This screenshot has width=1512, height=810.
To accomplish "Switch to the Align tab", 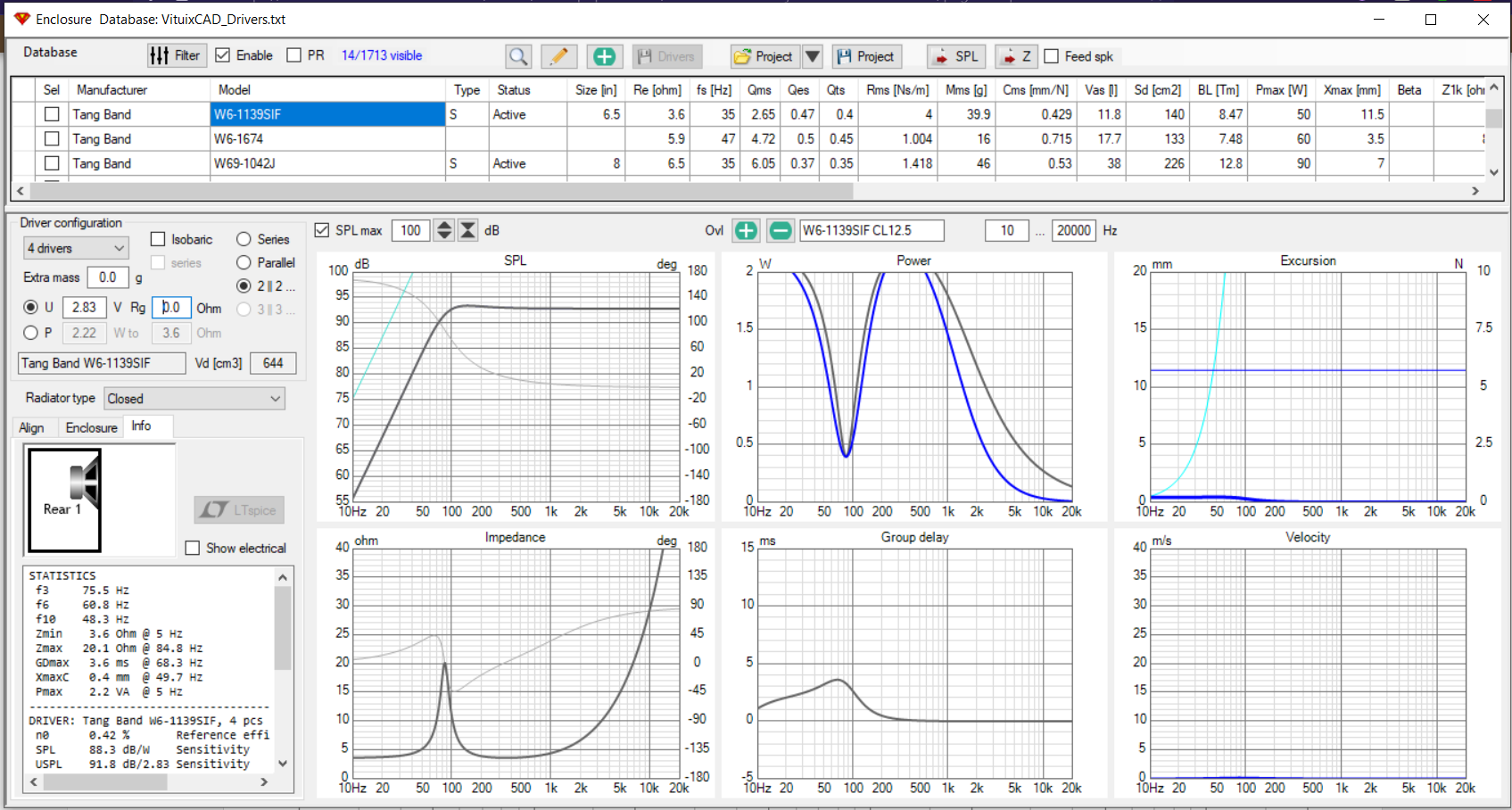I will point(32,427).
